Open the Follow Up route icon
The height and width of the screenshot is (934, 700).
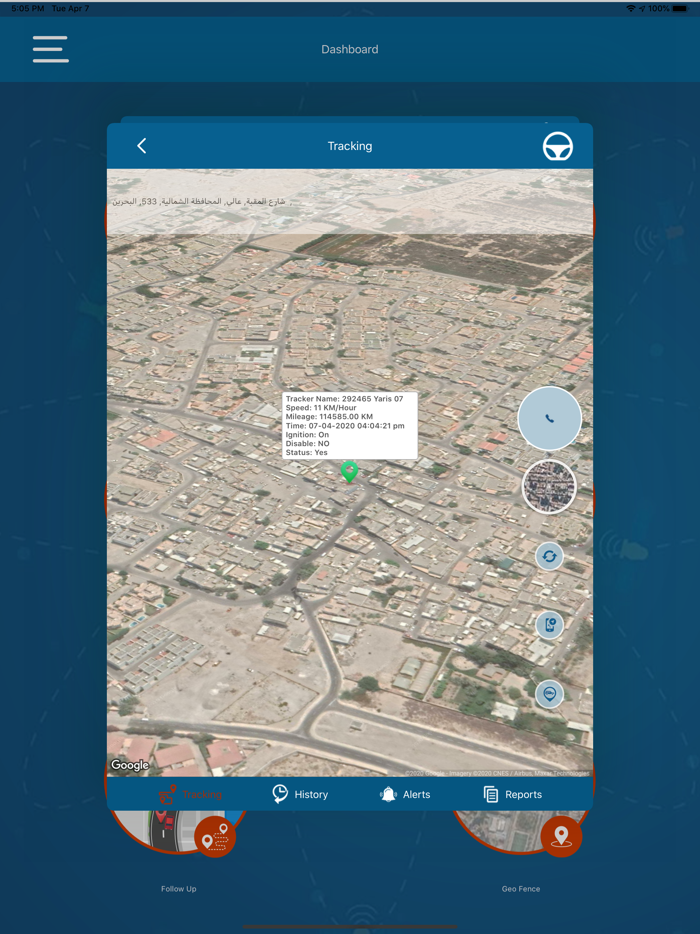click(215, 837)
